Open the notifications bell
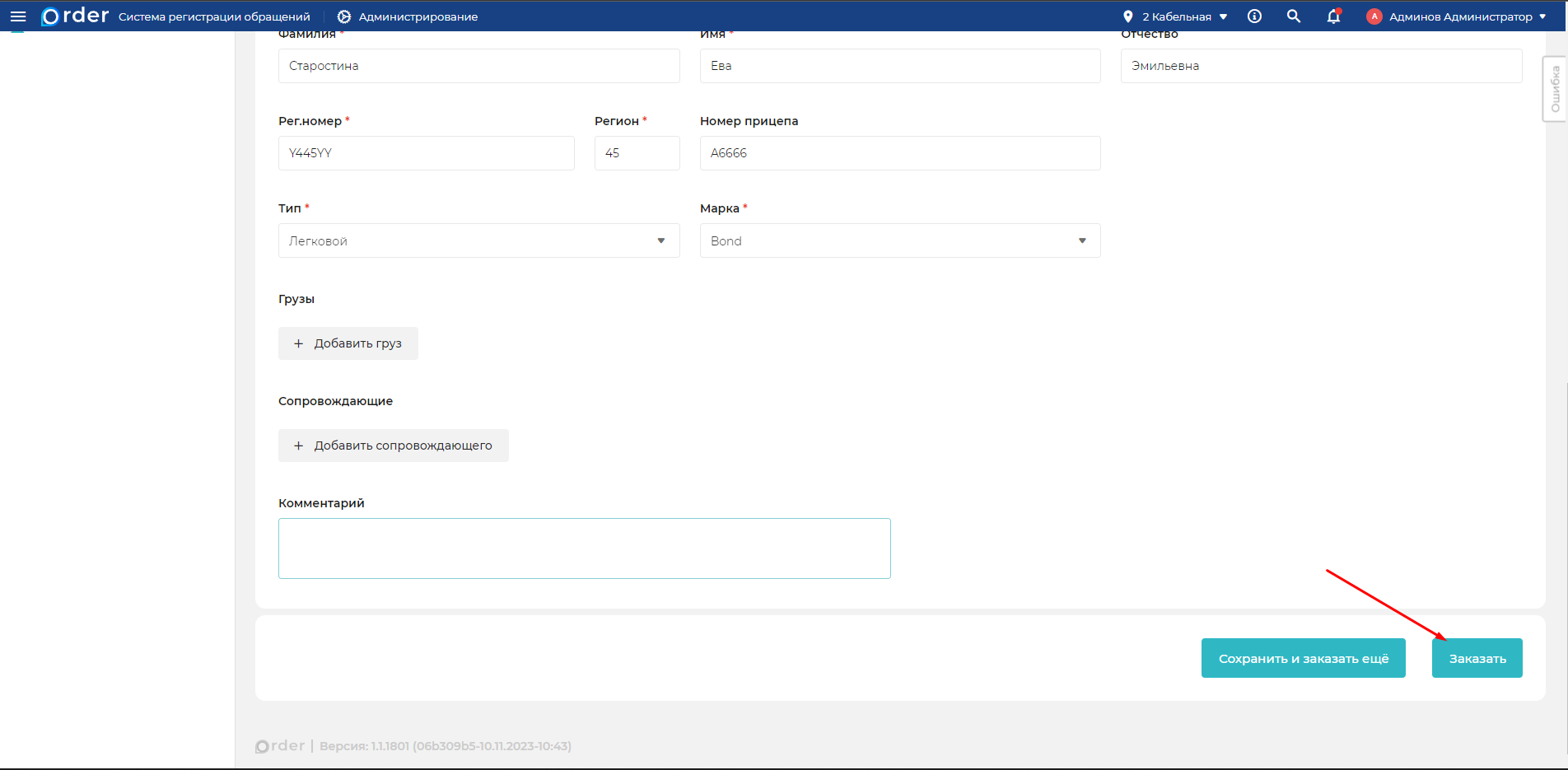Viewport: 1568px width, 770px height. click(1333, 16)
